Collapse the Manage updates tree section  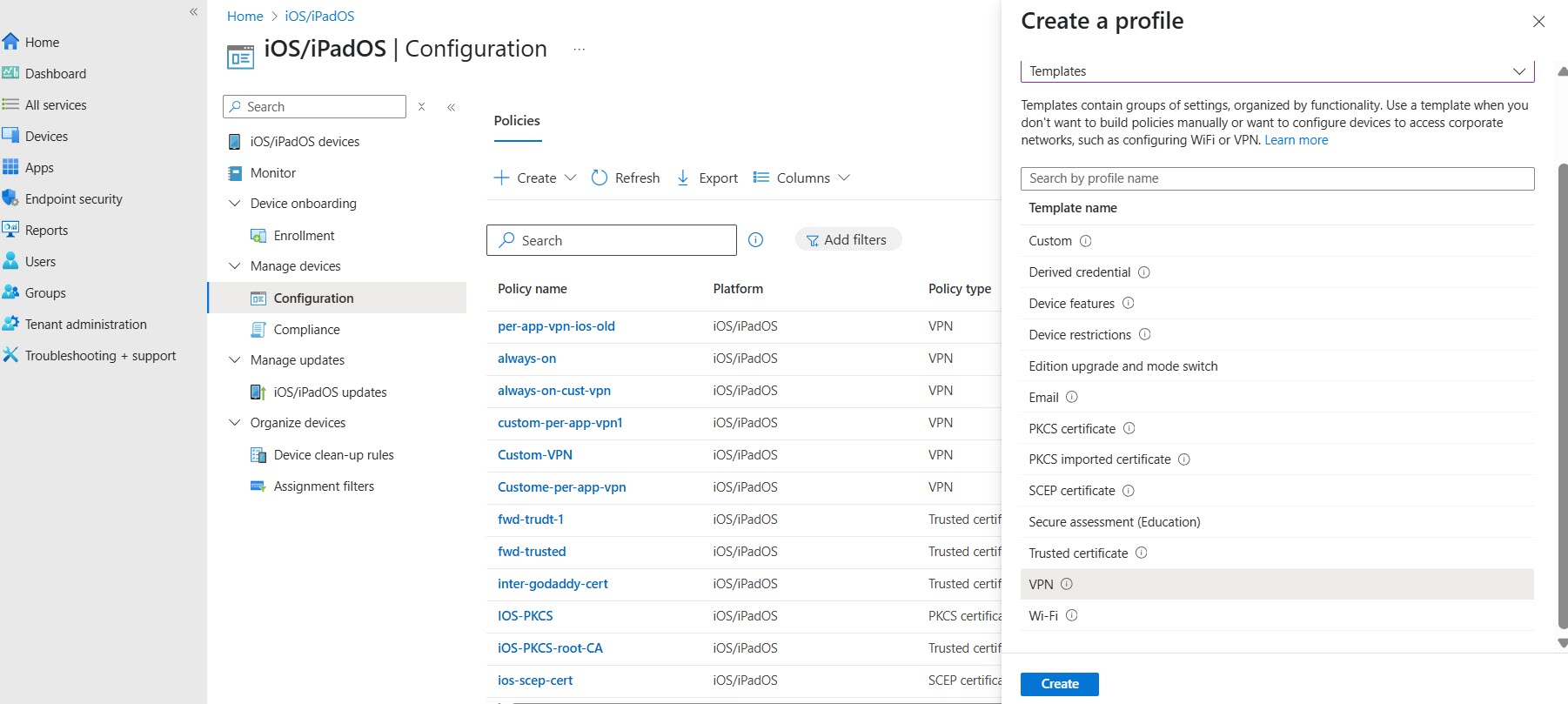coord(234,360)
